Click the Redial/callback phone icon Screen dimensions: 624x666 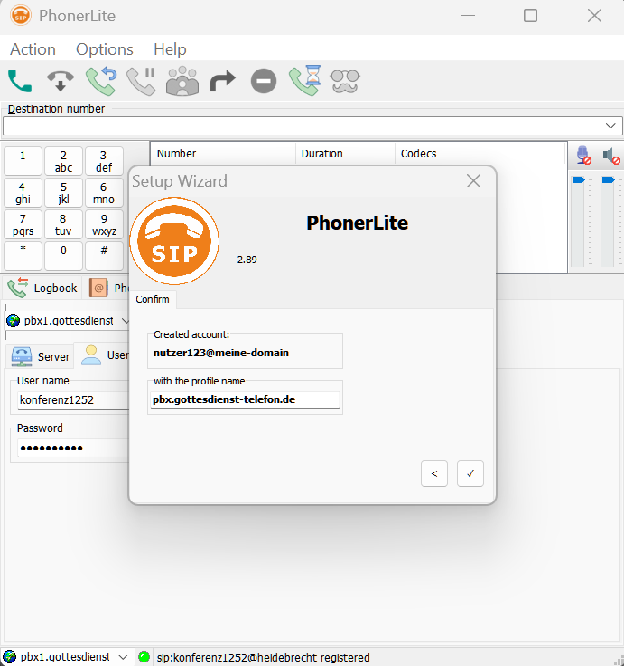(101, 81)
